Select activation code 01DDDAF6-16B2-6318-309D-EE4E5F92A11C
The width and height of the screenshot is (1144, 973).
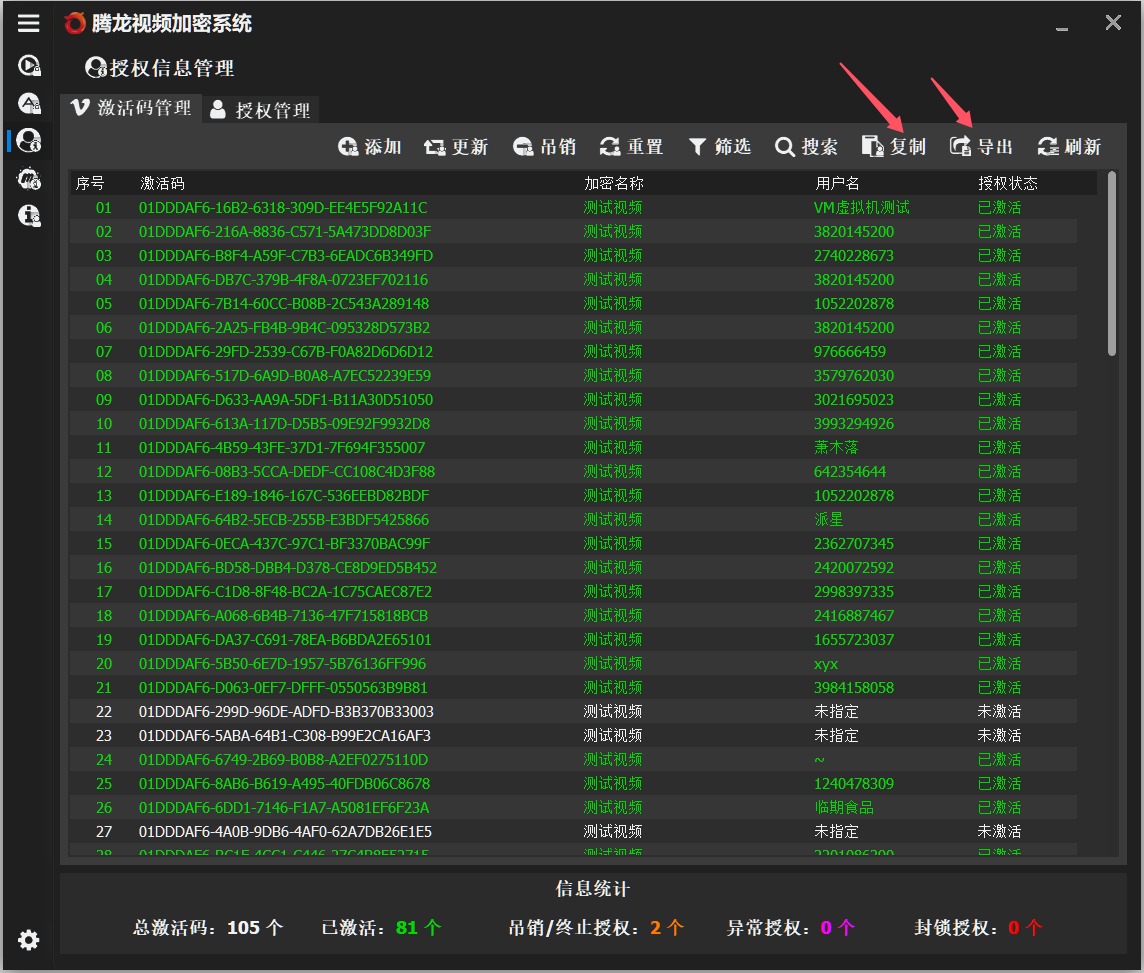pos(283,208)
